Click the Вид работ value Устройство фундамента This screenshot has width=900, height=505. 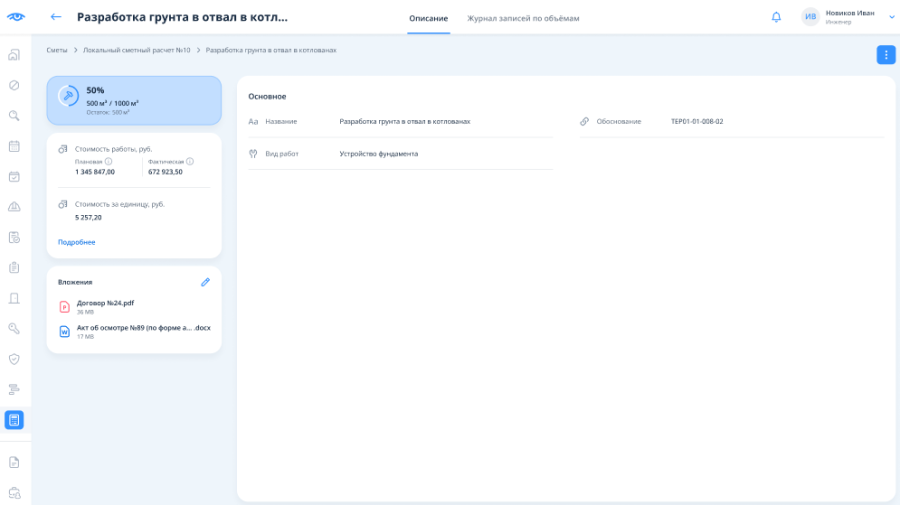378,154
